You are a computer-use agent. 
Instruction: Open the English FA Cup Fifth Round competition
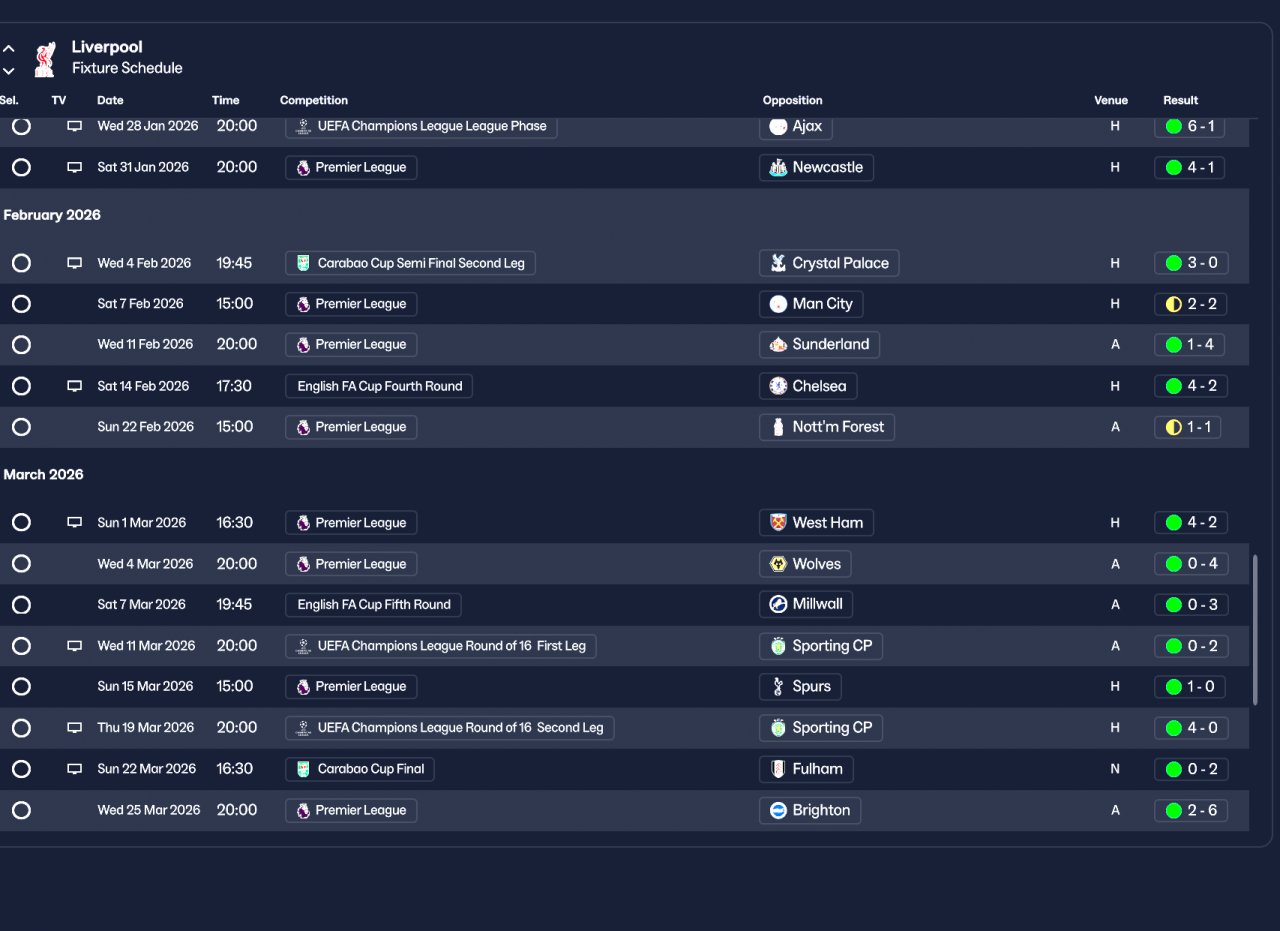pyautogui.click(x=373, y=604)
